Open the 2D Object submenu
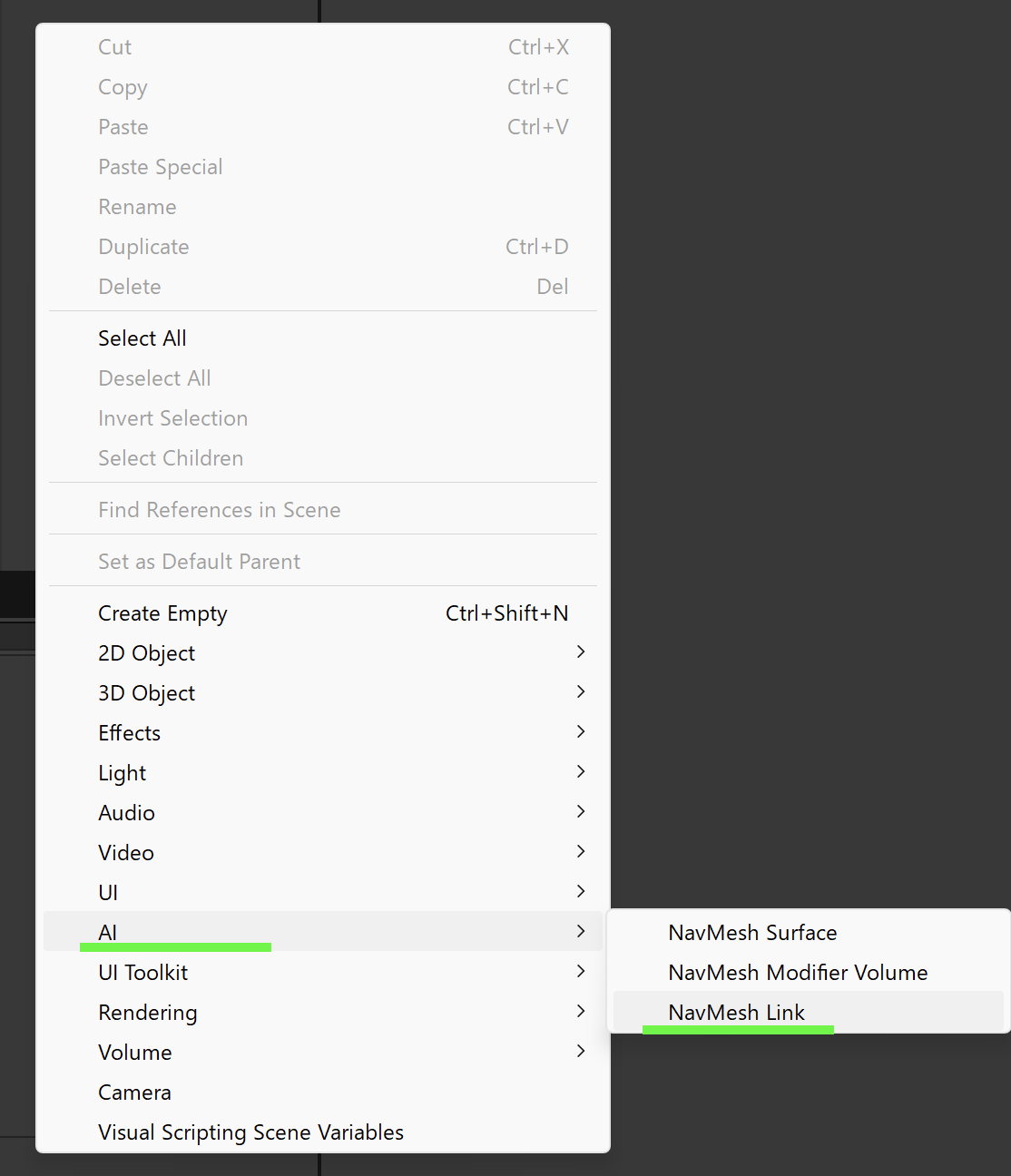 tap(147, 653)
